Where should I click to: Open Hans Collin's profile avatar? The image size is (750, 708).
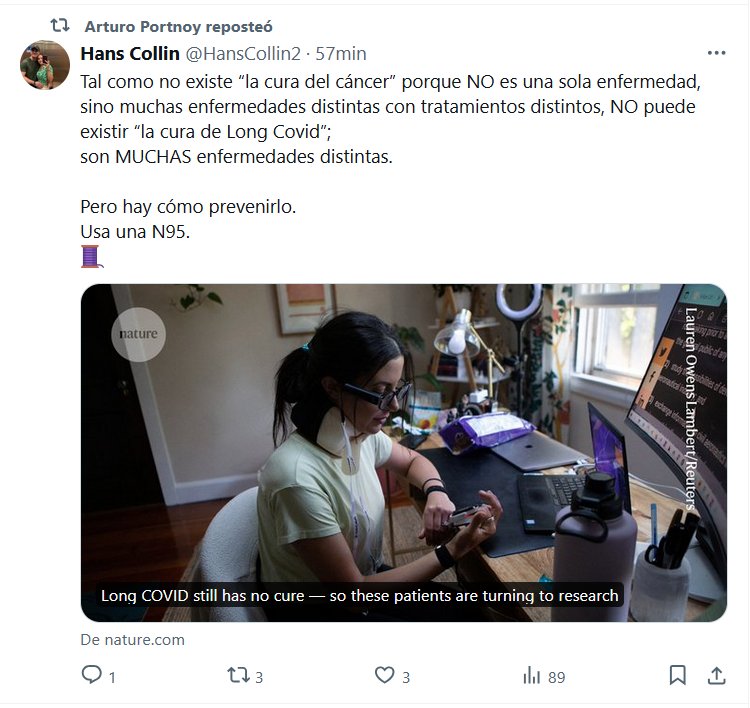point(45,66)
